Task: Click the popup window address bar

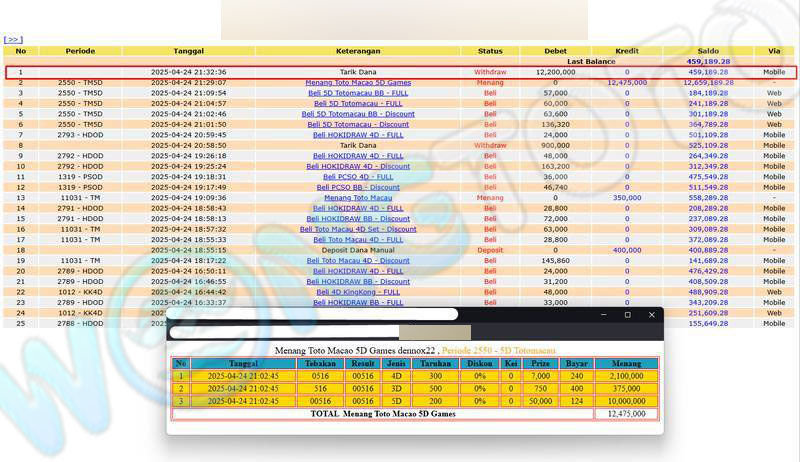Action: (312, 315)
